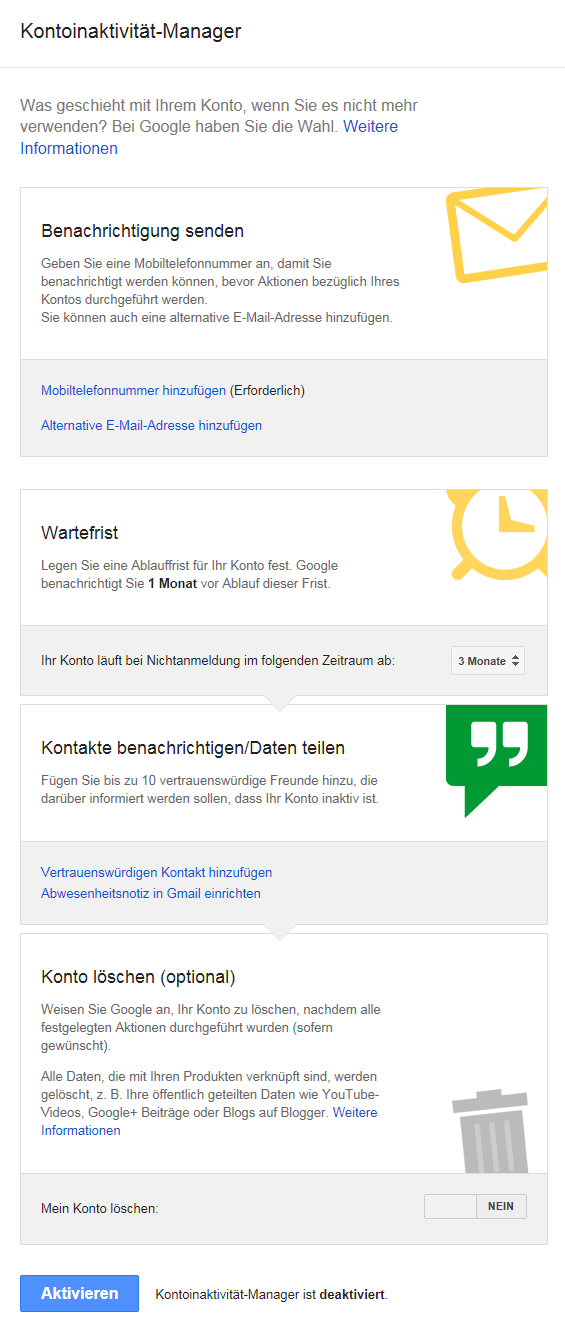This screenshot has height=1323, width=565.
Task: Click the NEIN label on the delete toggle
Action: point(501,1206)
